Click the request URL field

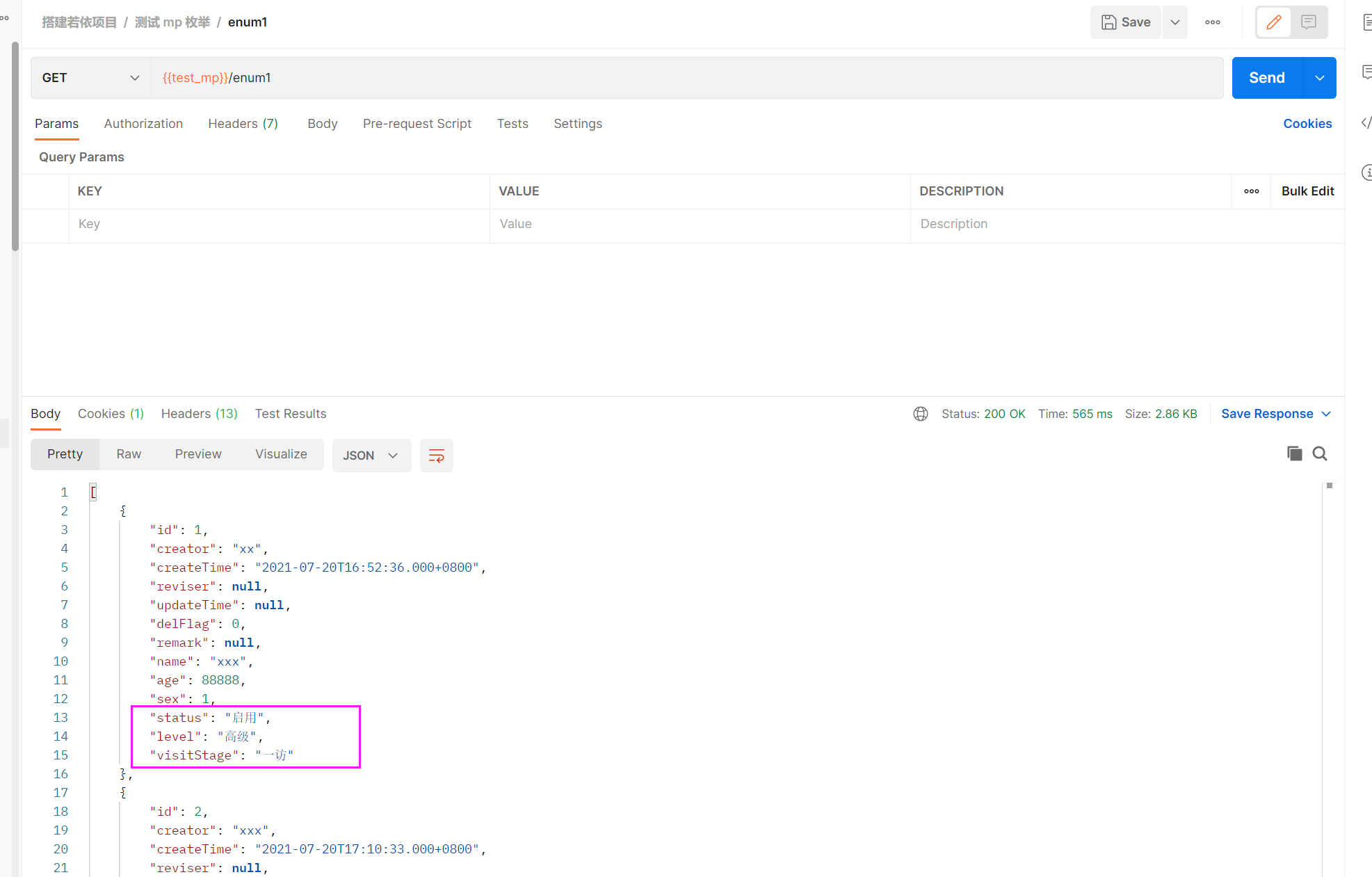click(687, 78)
